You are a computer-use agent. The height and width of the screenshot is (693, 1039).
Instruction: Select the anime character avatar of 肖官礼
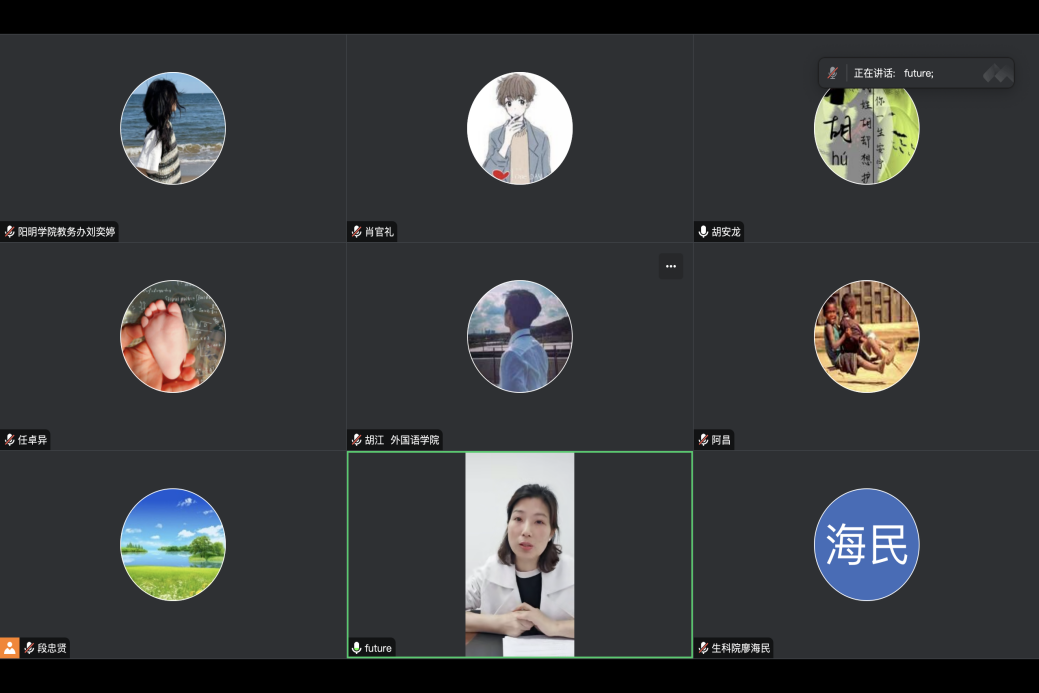coord(519,128)
